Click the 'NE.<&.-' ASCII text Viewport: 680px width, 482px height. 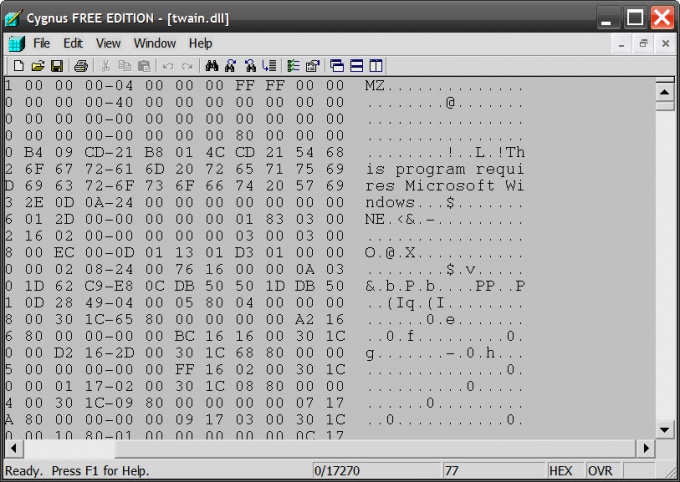pyautogui.click(x=400, y=219)
